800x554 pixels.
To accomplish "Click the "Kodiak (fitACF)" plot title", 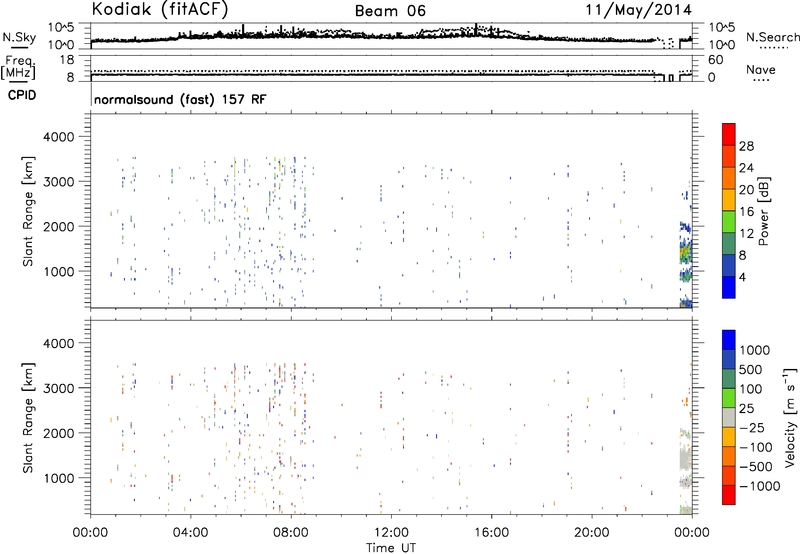I will [160, 10].
